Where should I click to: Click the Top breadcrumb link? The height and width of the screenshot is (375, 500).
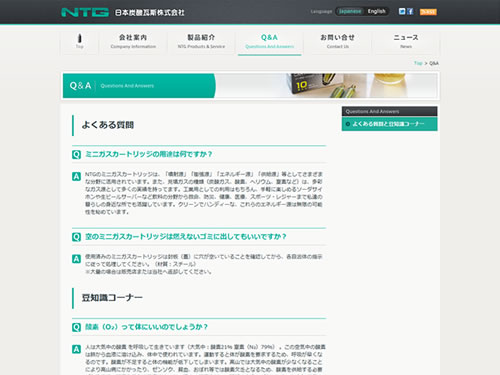point(418,63)
